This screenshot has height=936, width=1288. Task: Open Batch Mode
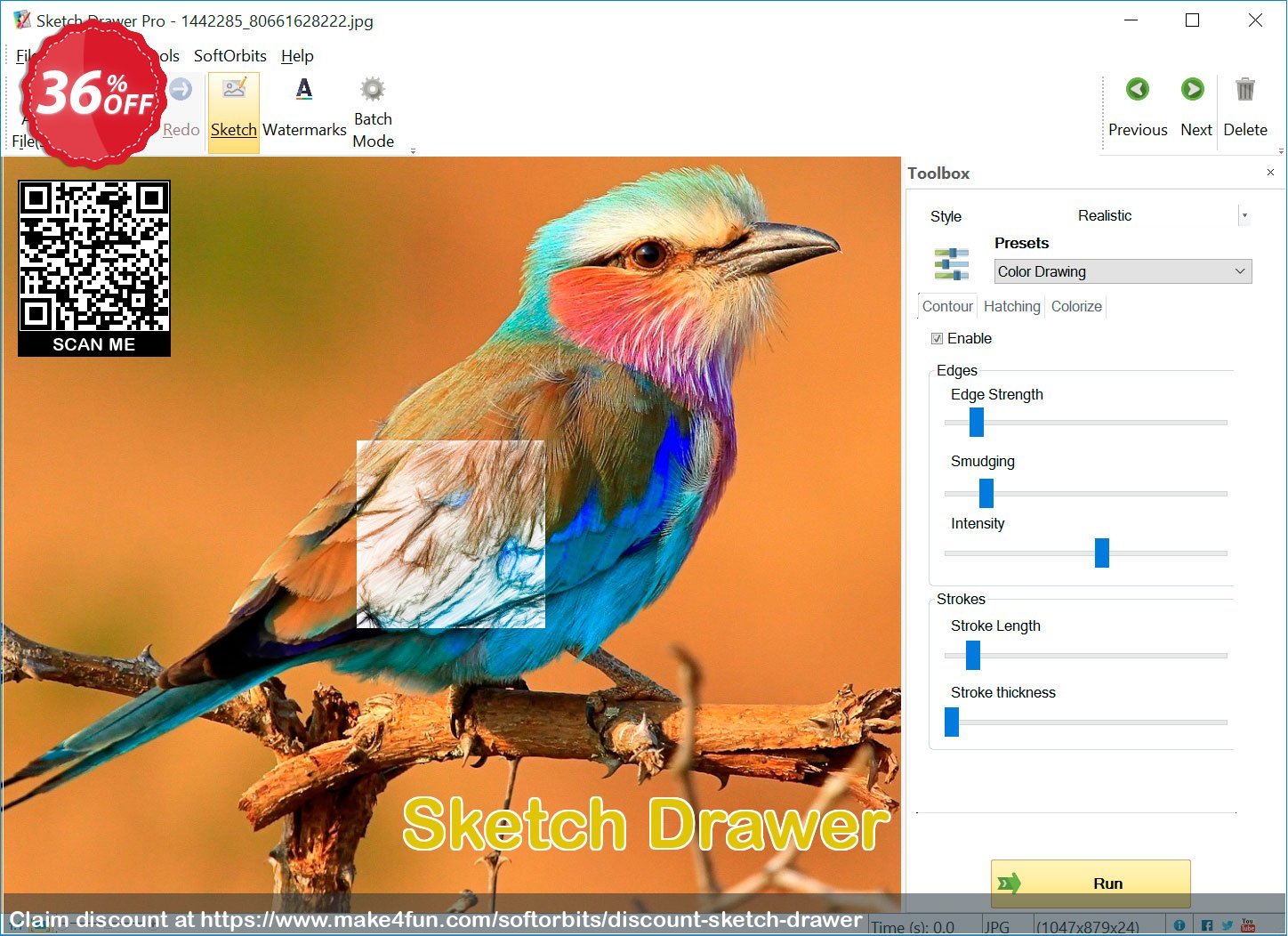[373, 112]
